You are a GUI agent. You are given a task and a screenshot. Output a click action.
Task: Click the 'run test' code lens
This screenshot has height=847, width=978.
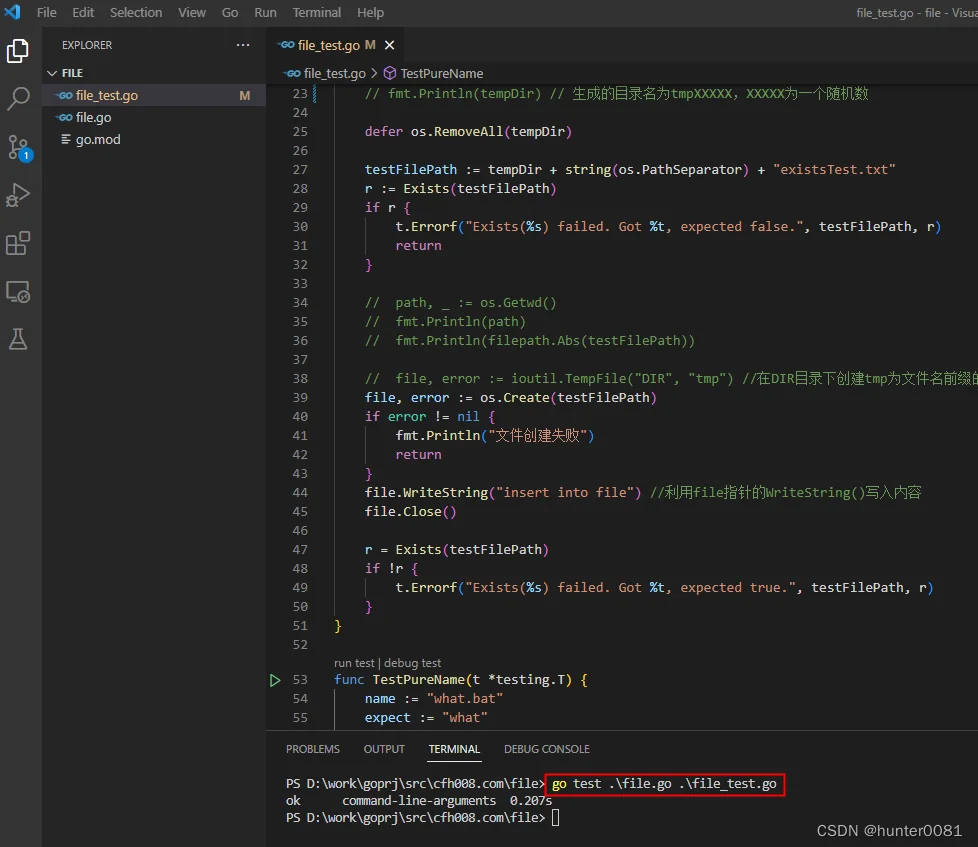pos(354,663)
